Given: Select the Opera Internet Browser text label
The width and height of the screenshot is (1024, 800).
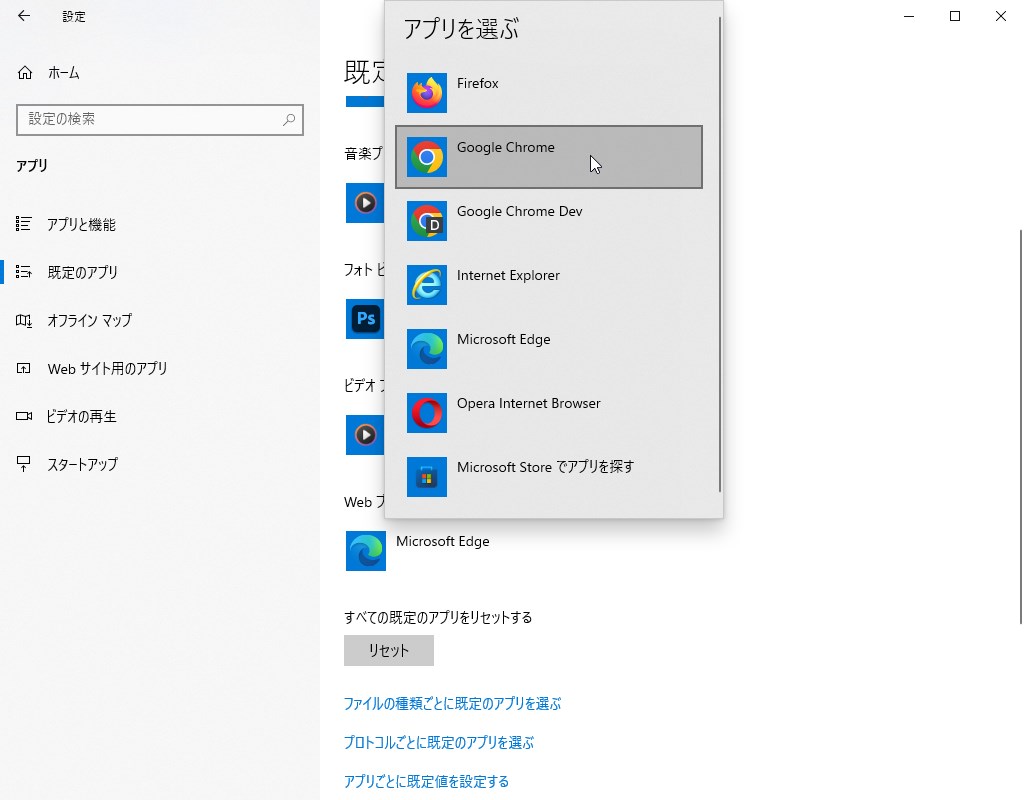Looking at the screenshot, I should (x=528, y=403).
